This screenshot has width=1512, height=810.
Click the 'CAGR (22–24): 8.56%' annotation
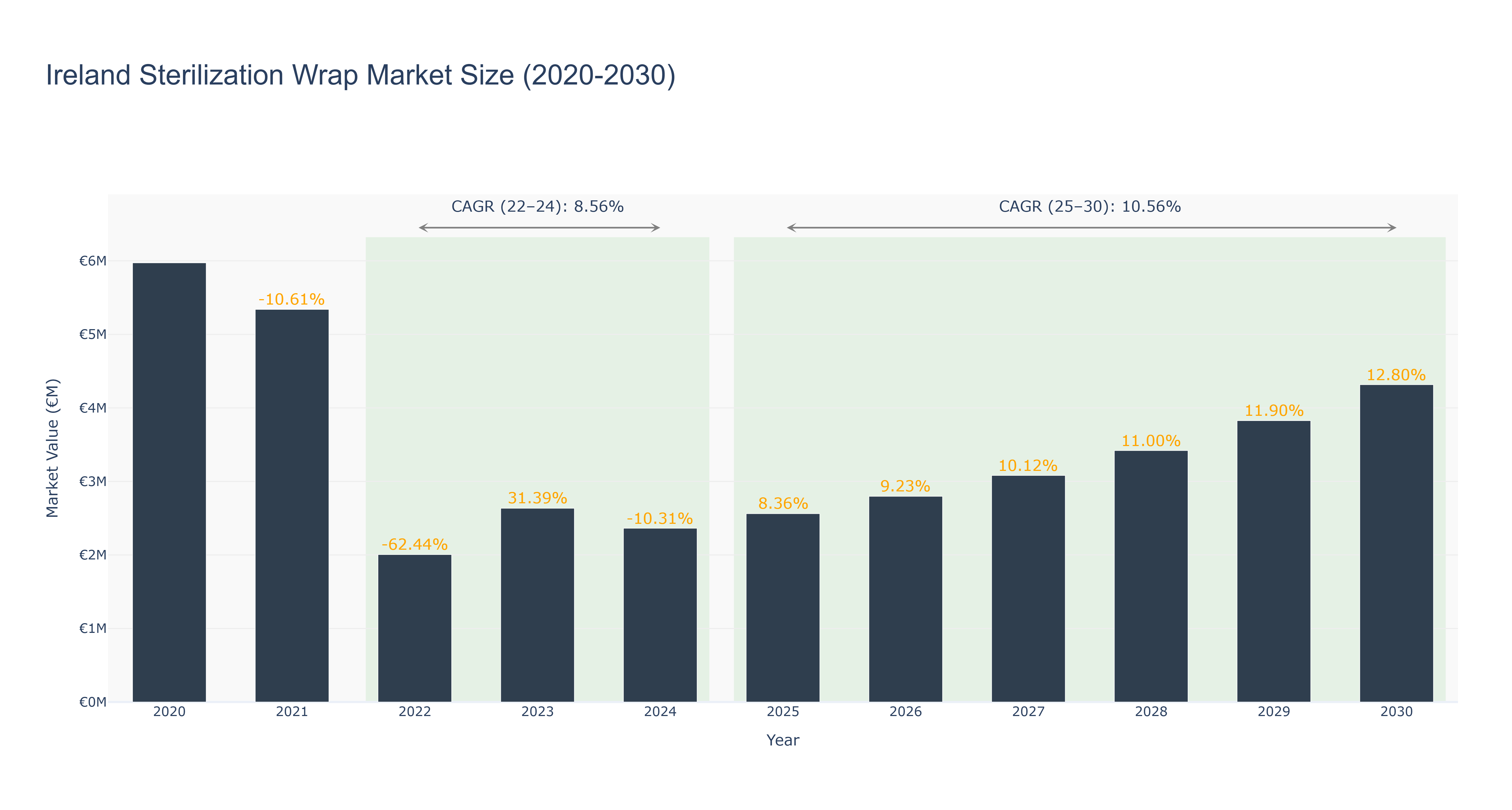coord(537,207)
